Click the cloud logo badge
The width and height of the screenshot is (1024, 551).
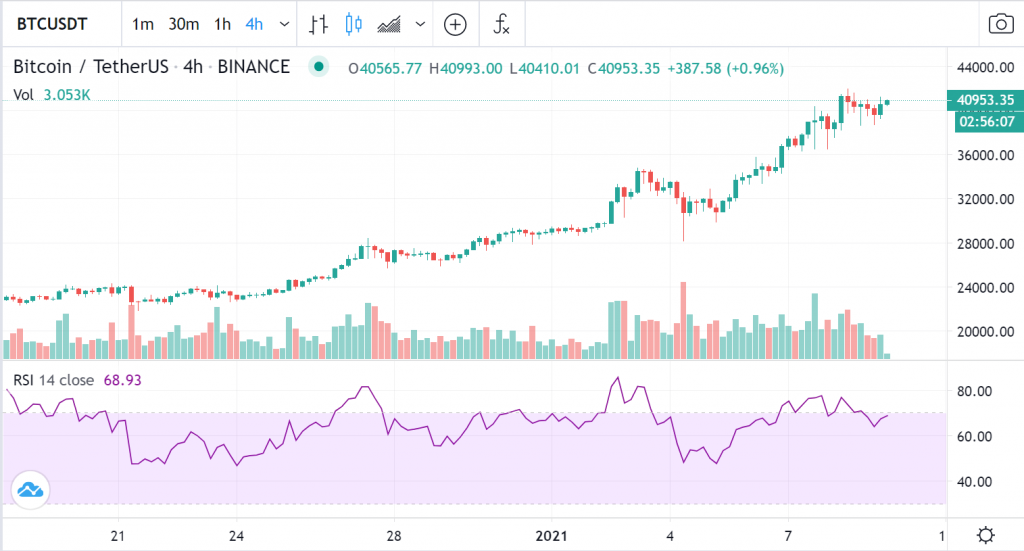pos(30,490)
